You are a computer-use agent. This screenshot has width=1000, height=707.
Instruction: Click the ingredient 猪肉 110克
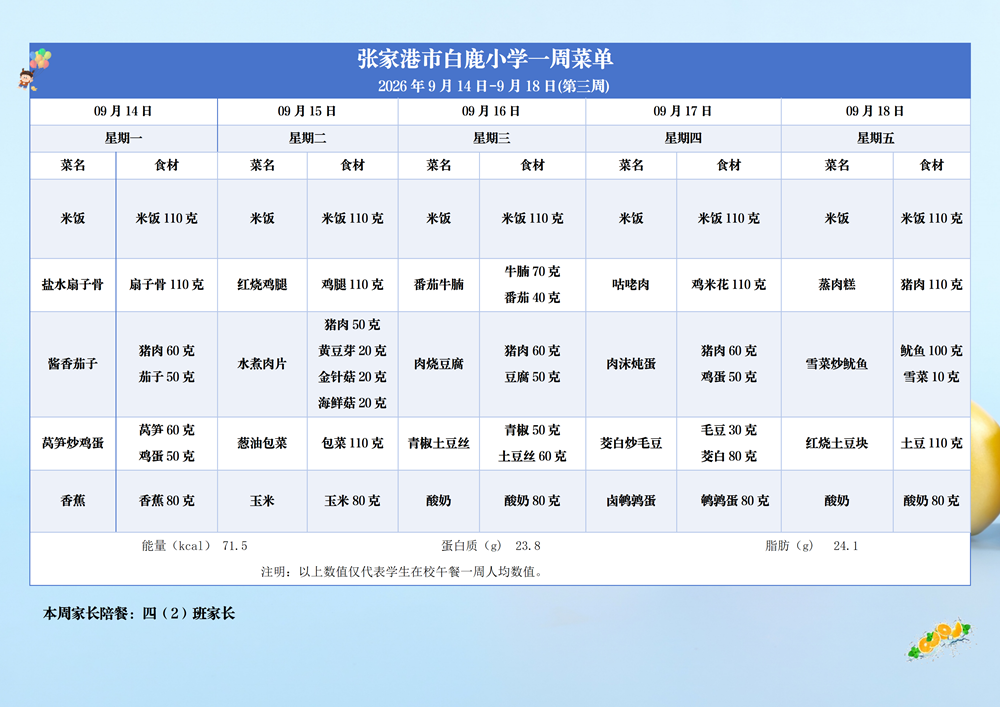pyautogui.click(x=932, y=285)
